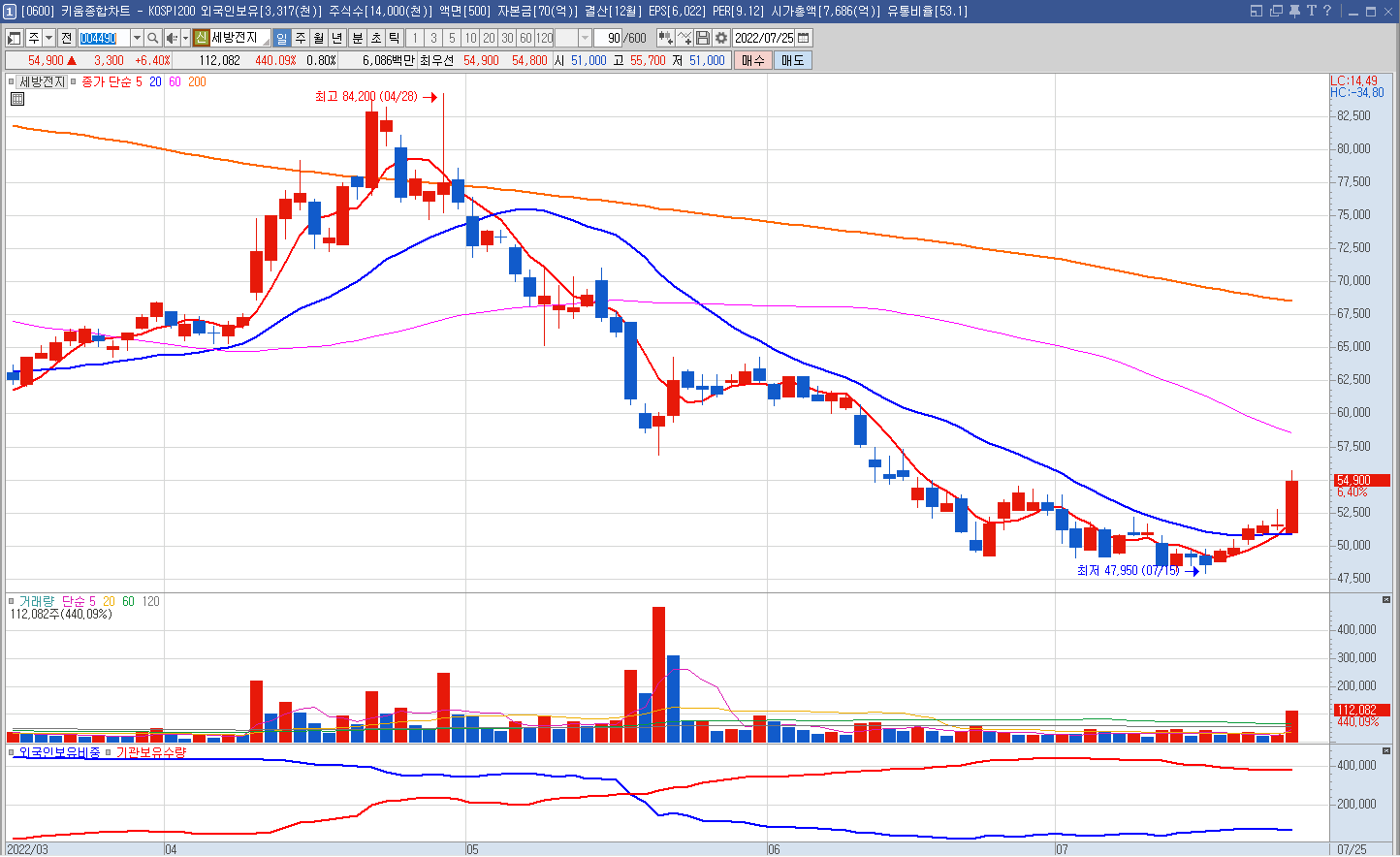The image size is (1400, 857).
Task: Click the 최고 84,200 (04/28) high marker
Action: tap(376, 97)
